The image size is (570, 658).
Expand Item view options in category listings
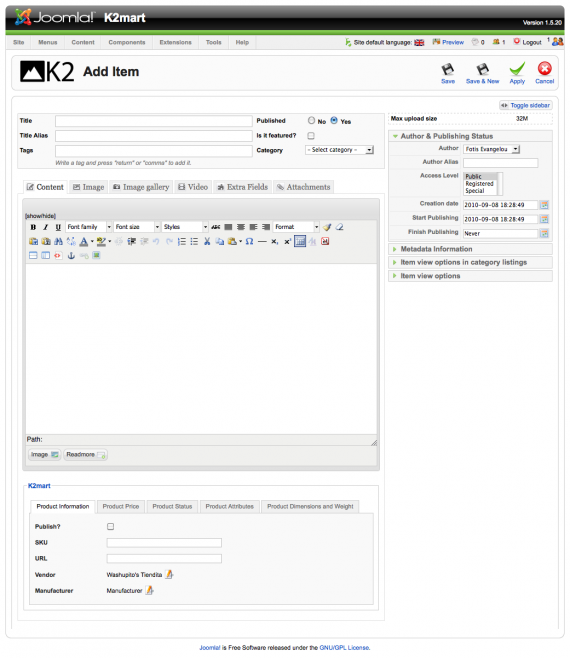(x=470, y=262)
